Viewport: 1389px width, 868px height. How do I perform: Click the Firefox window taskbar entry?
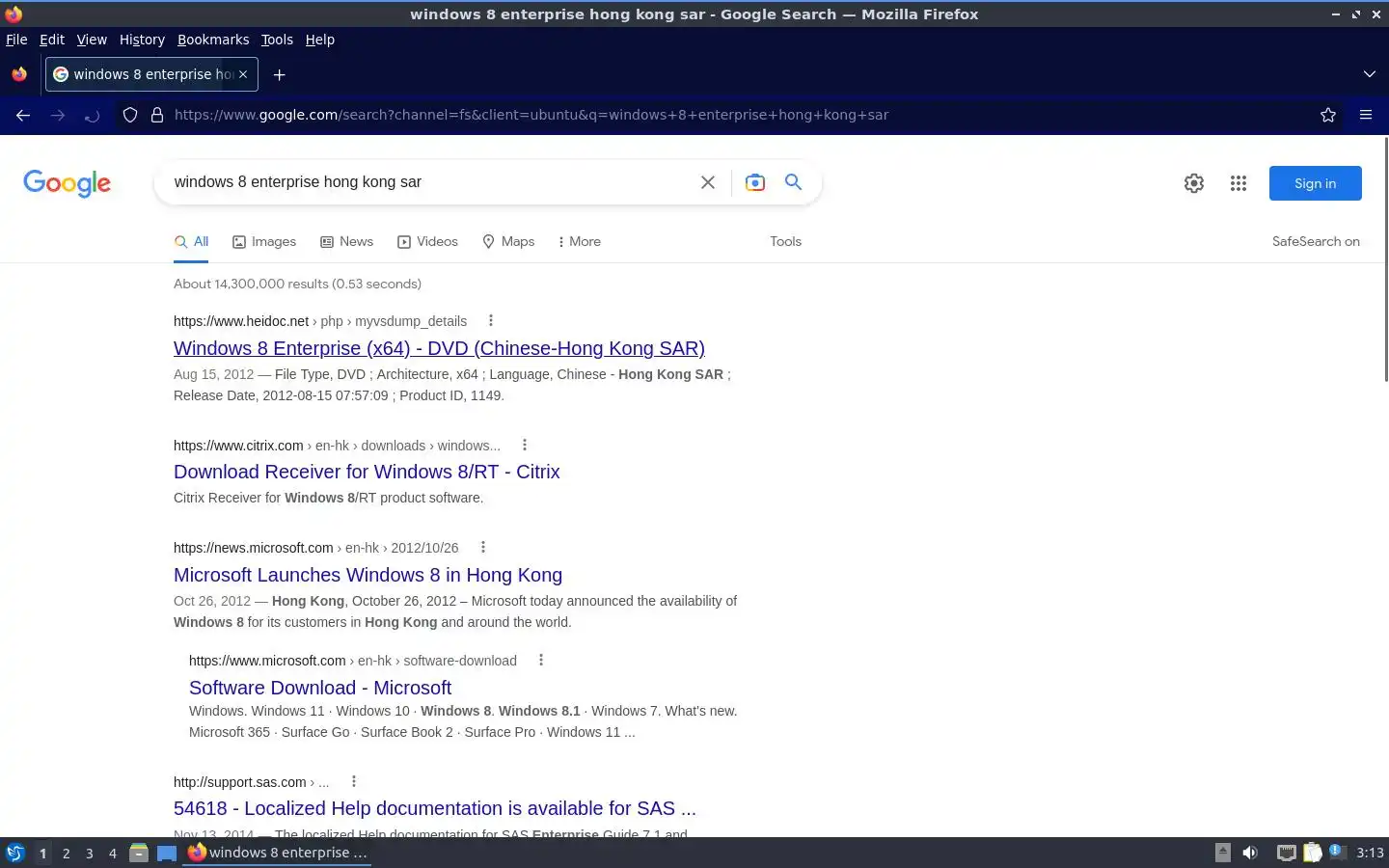pyautogui.click(x=278, y=853)
